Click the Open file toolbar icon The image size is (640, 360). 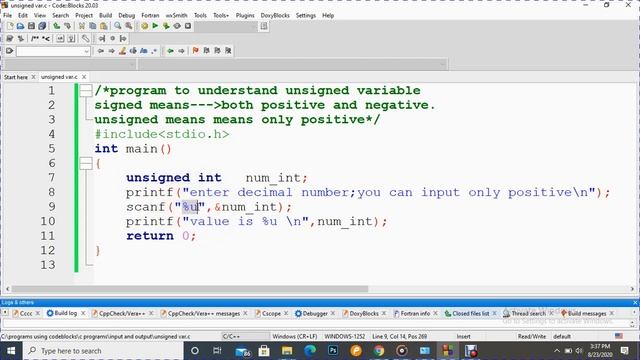click(x=20, y=26)
